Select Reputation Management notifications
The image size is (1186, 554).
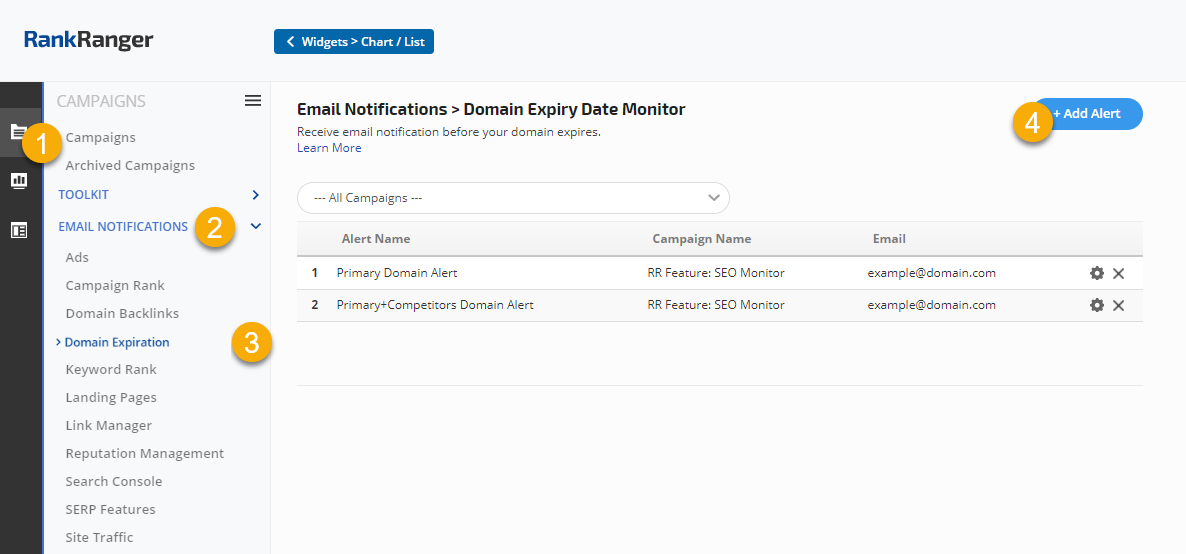(x=144, y=454)
